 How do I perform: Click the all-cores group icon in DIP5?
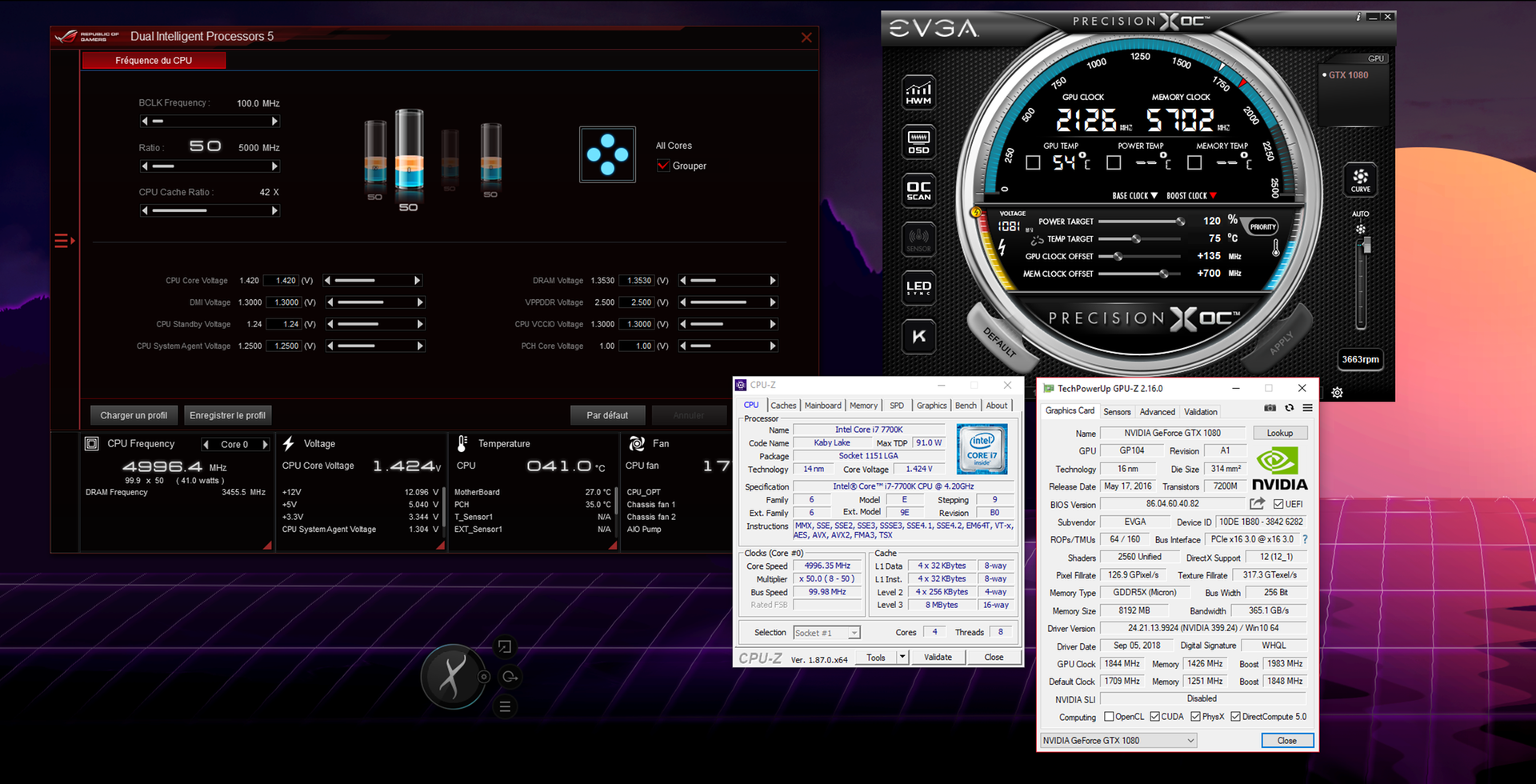coord(607,154)
